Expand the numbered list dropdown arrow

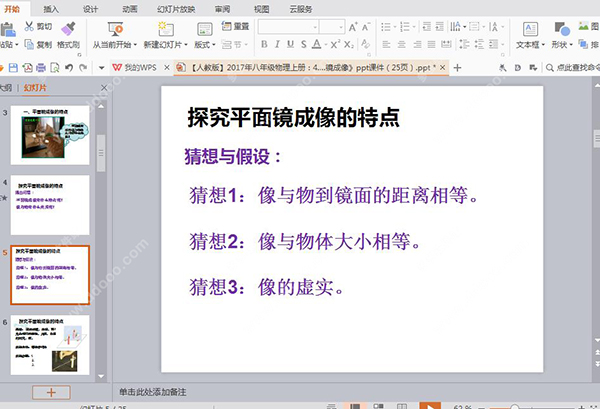coord(414,27)
